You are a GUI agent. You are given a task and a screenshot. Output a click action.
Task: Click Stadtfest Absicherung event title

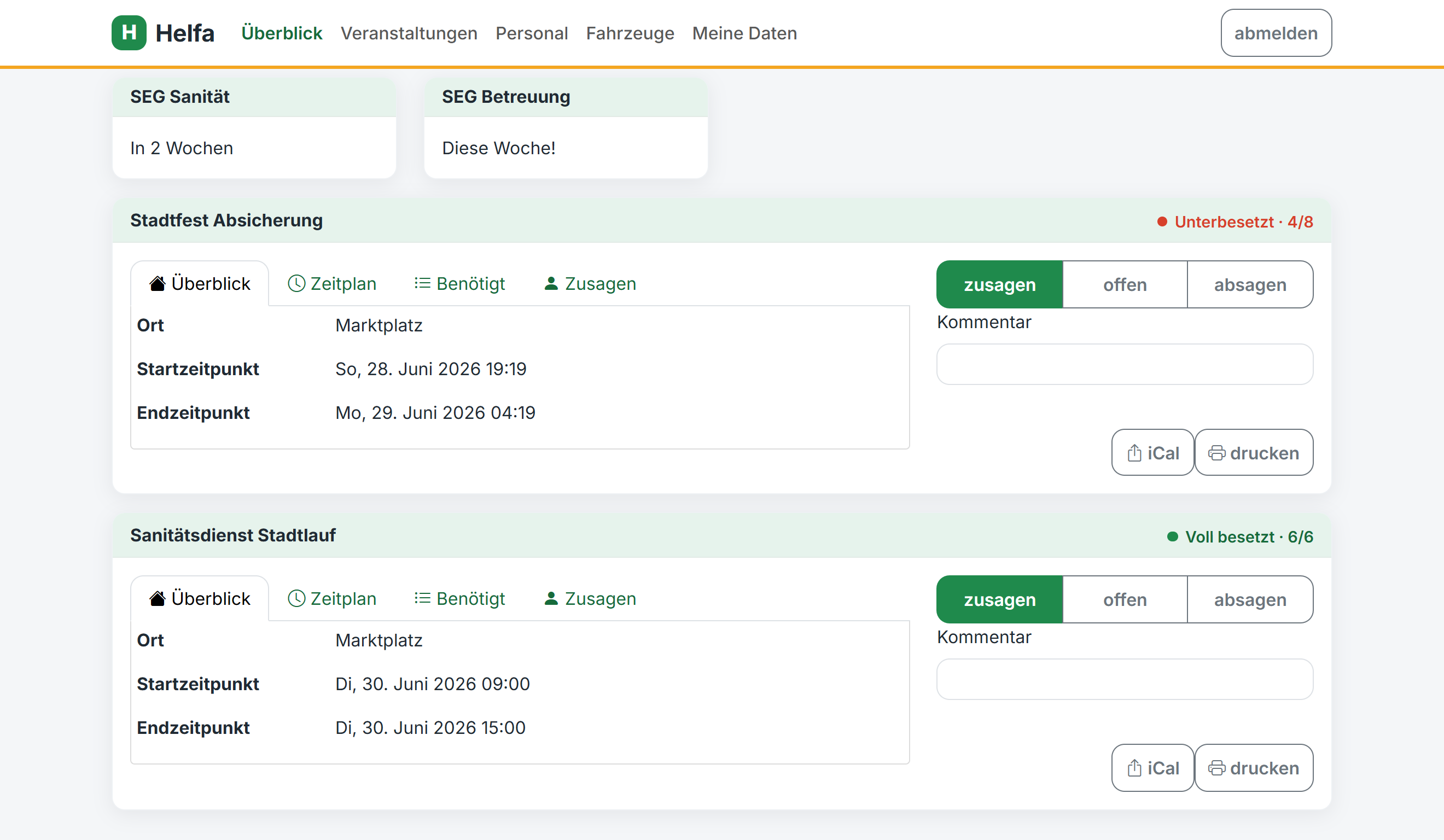226,220
